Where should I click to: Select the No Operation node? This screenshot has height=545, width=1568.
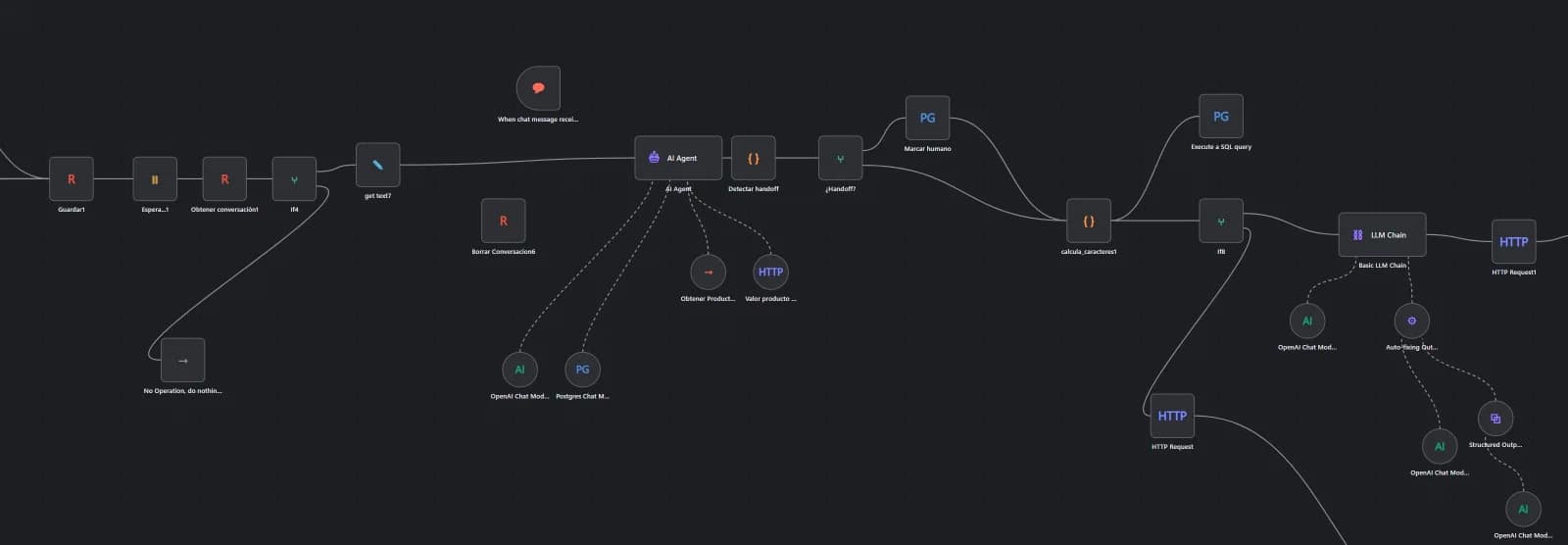click(182, 360)
